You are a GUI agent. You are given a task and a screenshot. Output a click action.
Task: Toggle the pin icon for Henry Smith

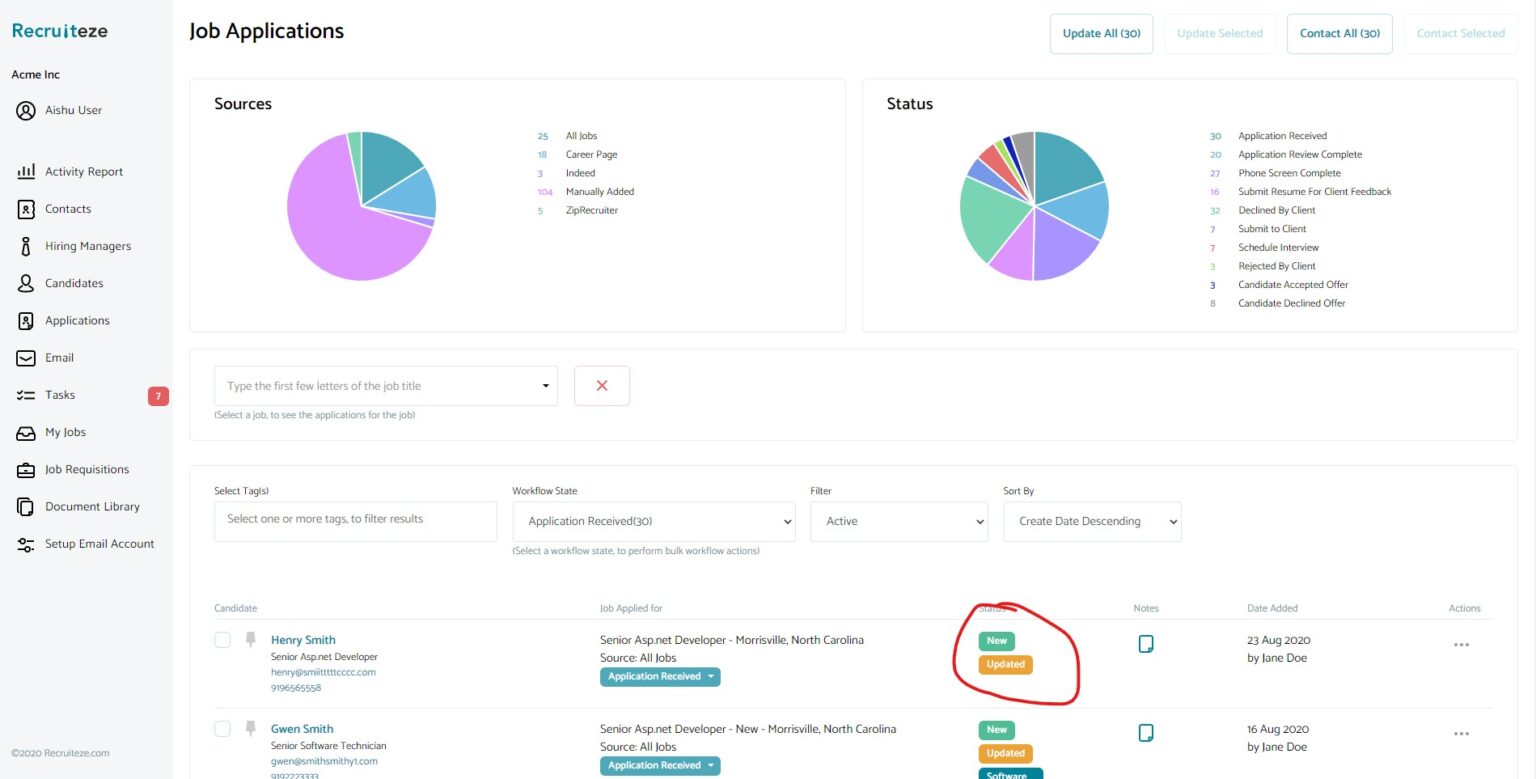click(249, 638)
